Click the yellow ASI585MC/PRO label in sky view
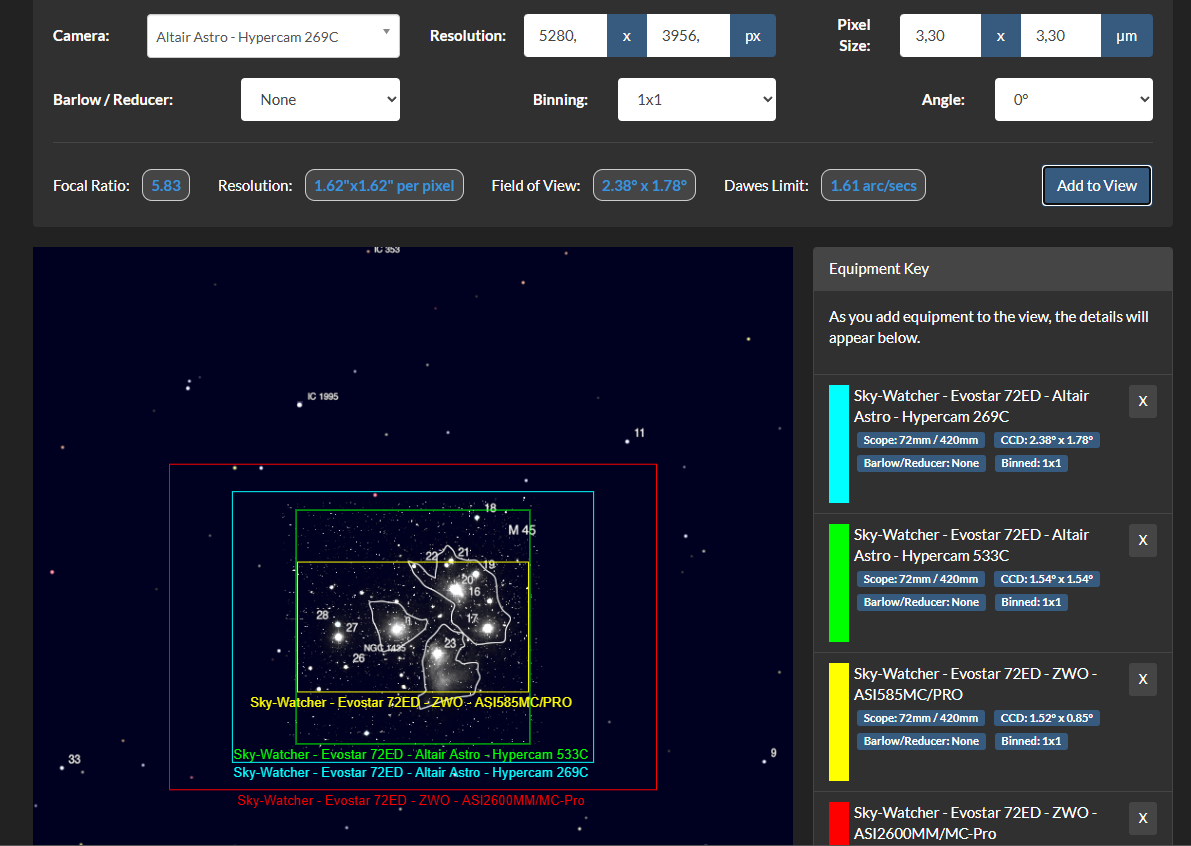This screenshot has height=846, width=1191. pyautogui.click(x=411, y=702)
